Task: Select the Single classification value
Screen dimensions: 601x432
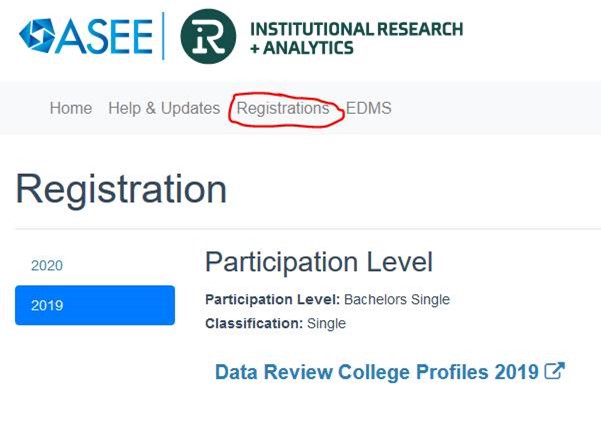Action: 327,324
